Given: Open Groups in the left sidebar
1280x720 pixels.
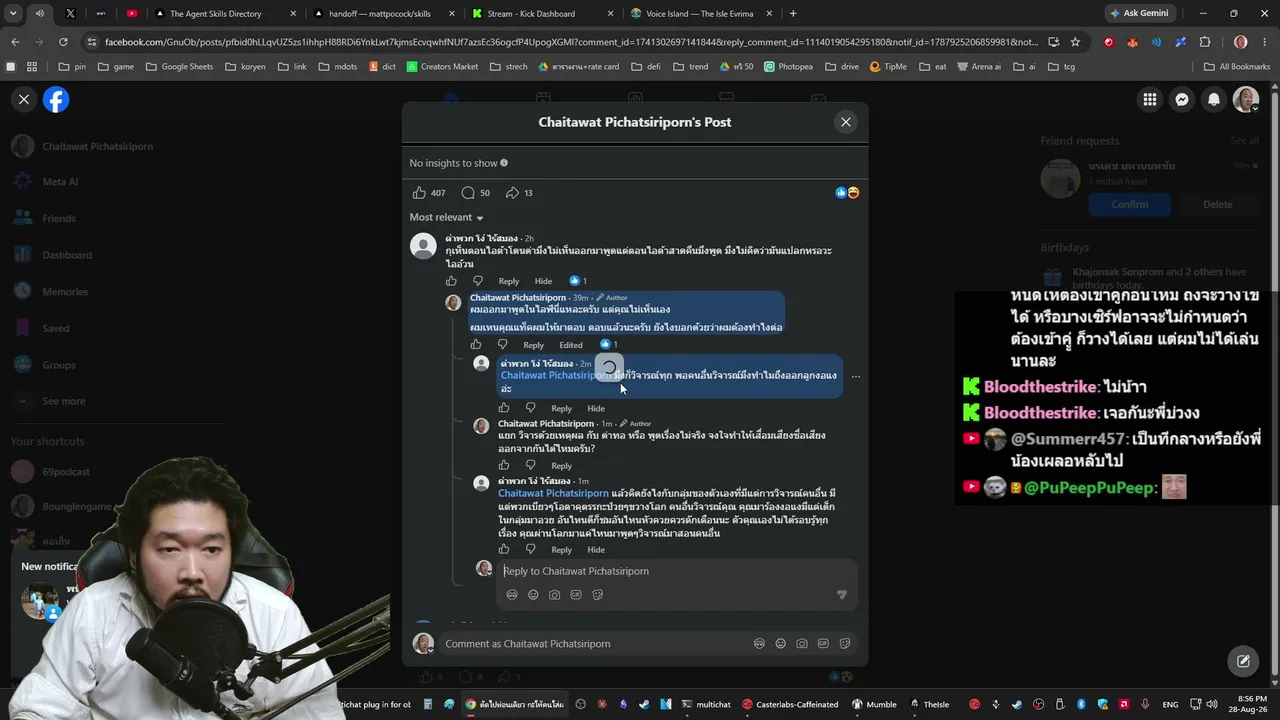Looking at the screenshot, I should (x=59, y=366).
